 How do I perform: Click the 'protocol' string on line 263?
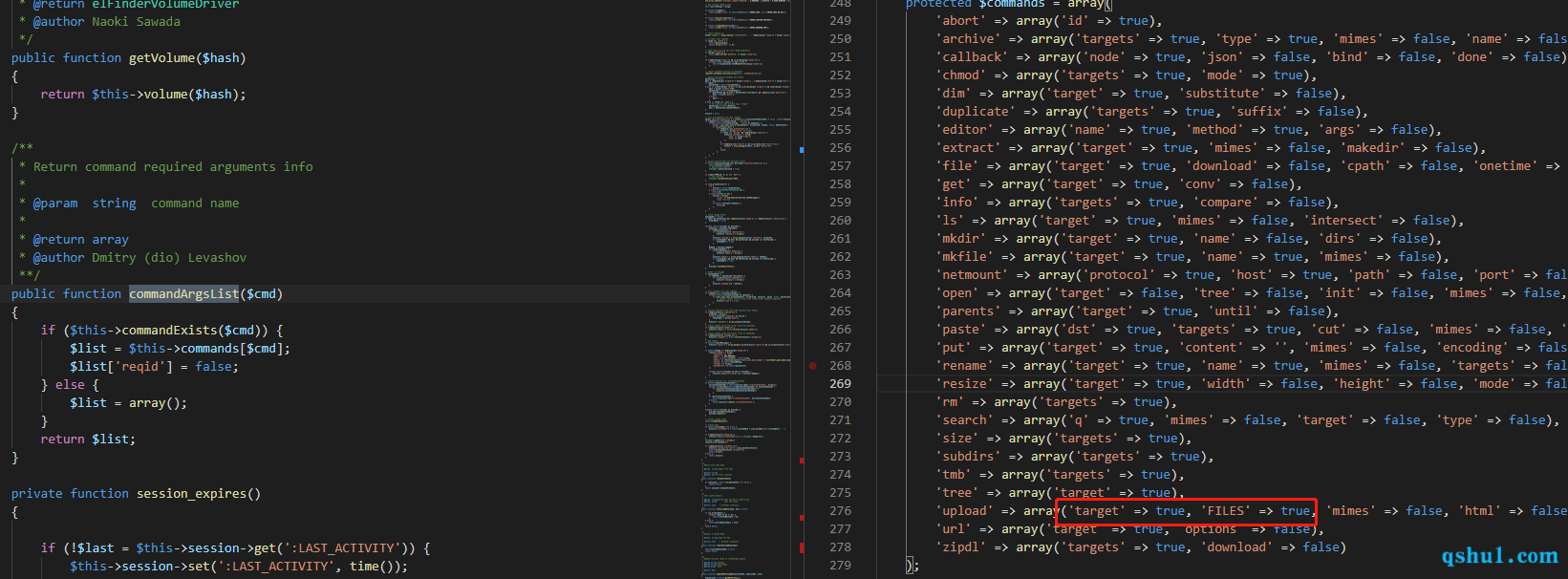(x=1120, y=275)
